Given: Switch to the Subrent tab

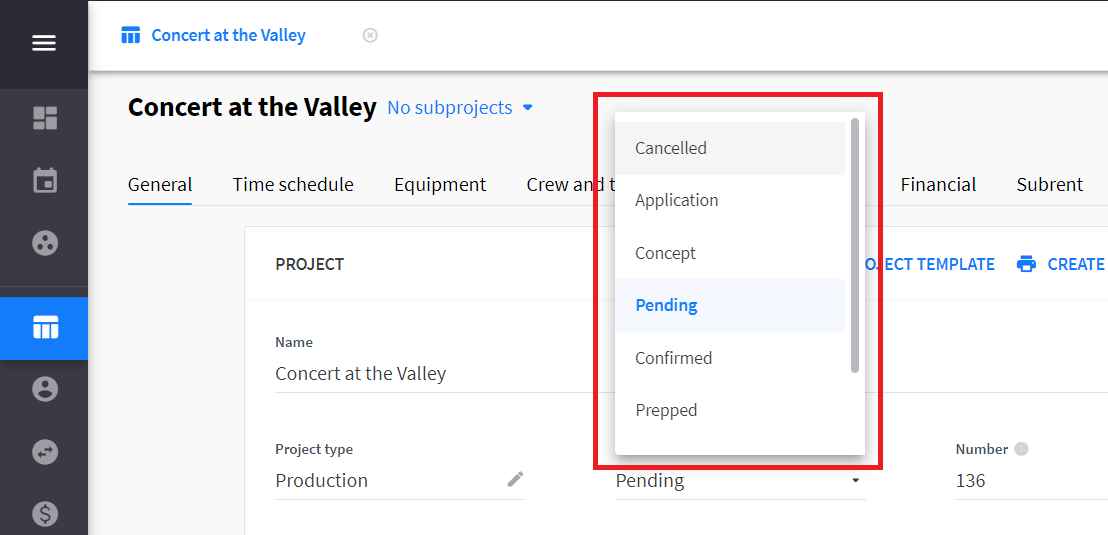Looking at the screenshot, I should pos(1049,184).
